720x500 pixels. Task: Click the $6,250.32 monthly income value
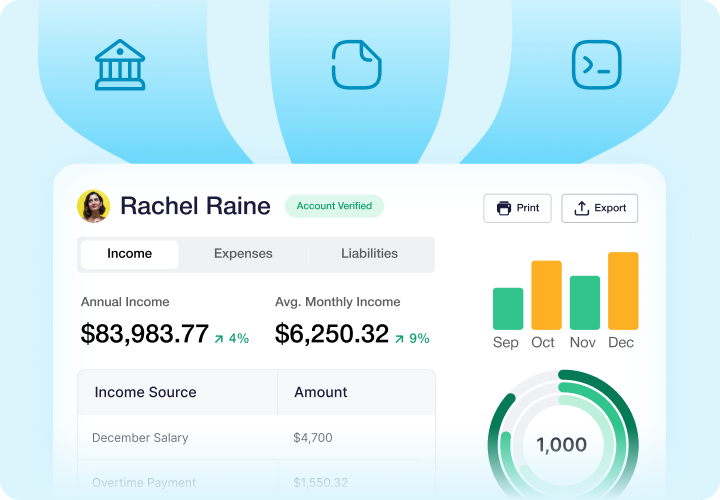pos(332,334)
